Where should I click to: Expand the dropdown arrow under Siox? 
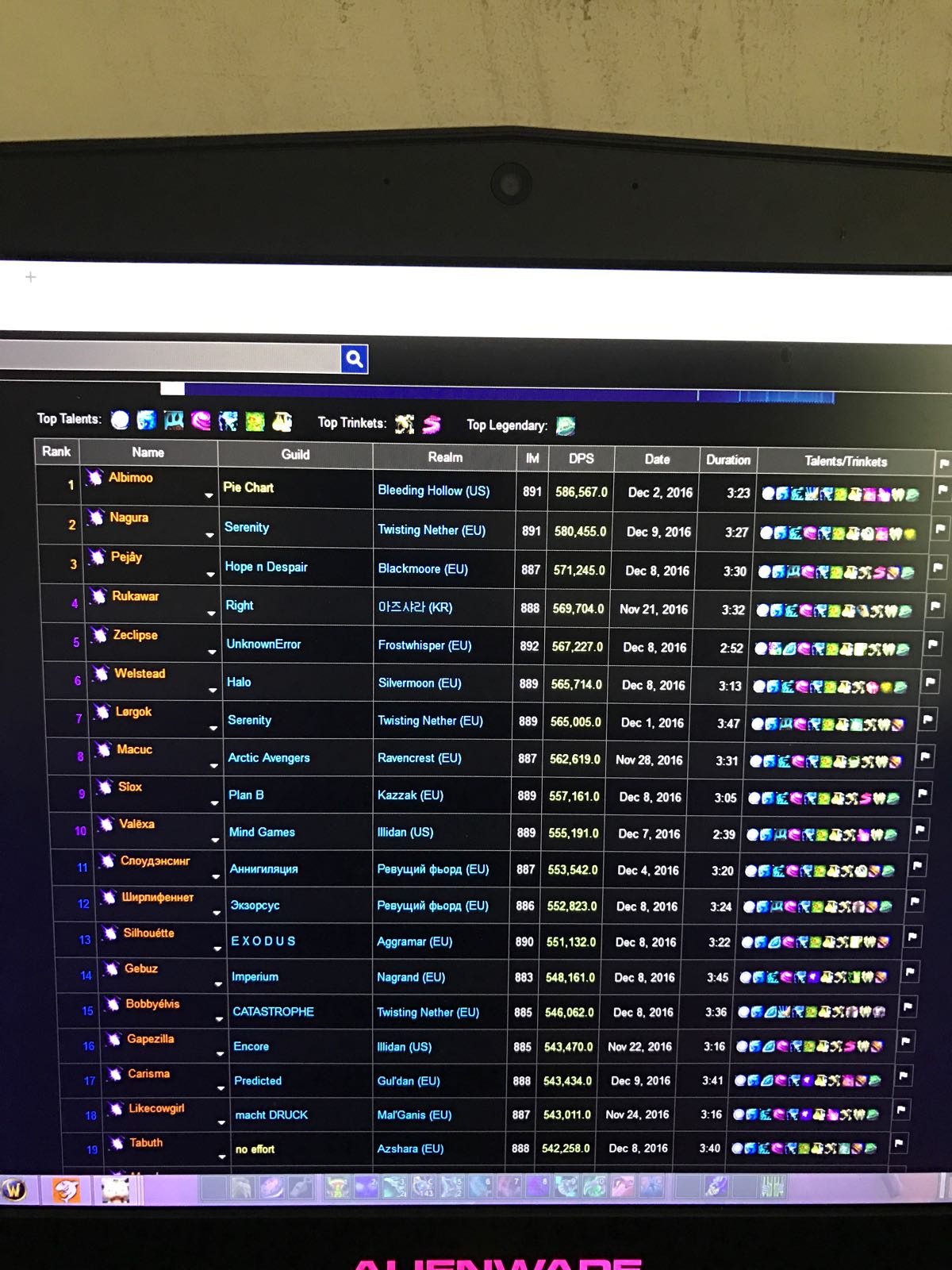point(214,803)
